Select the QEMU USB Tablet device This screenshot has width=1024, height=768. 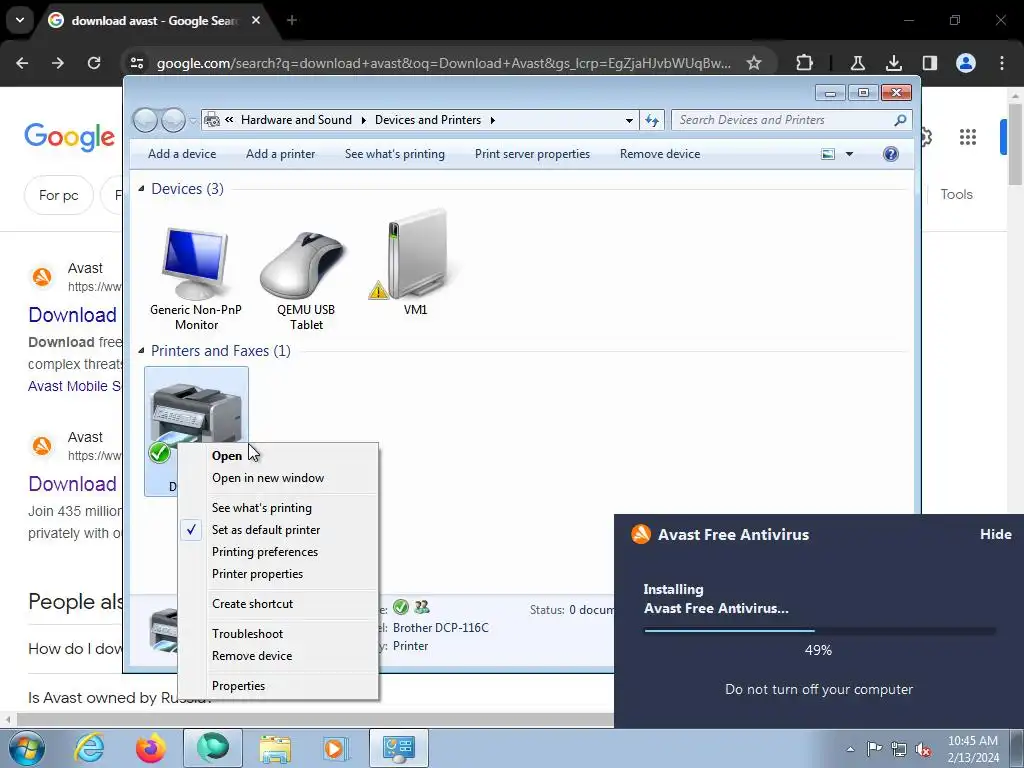pos(304,264)
